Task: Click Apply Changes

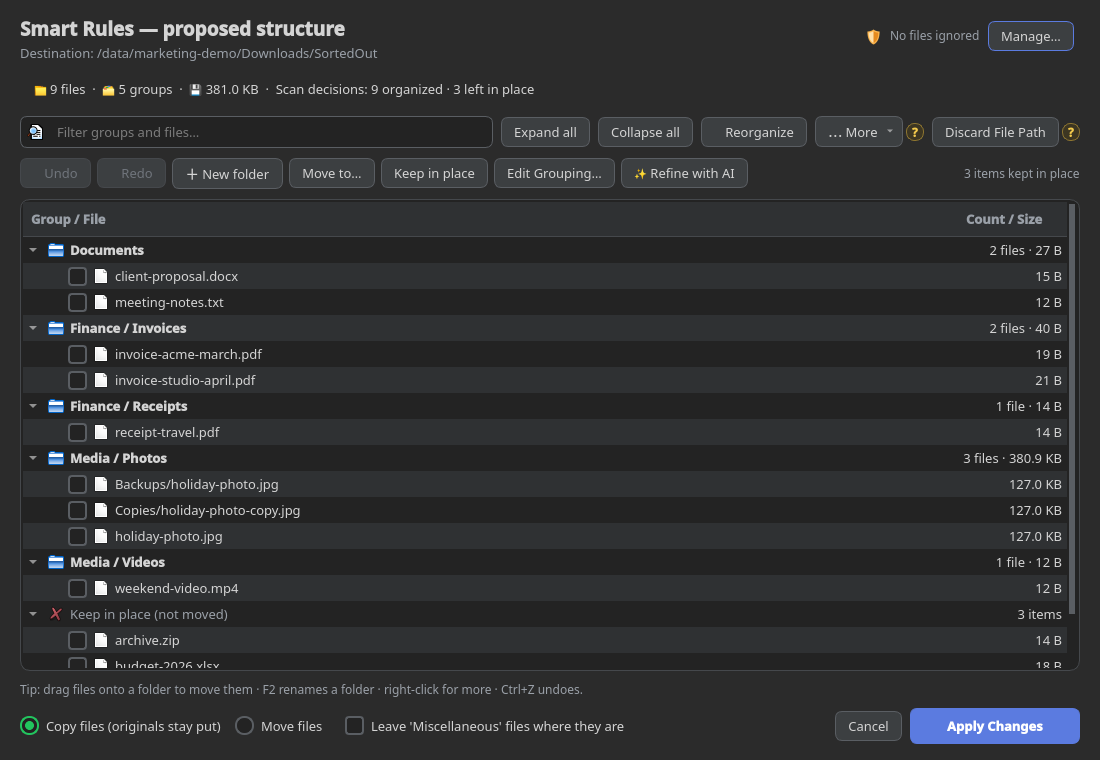Action: coord(995,726)
